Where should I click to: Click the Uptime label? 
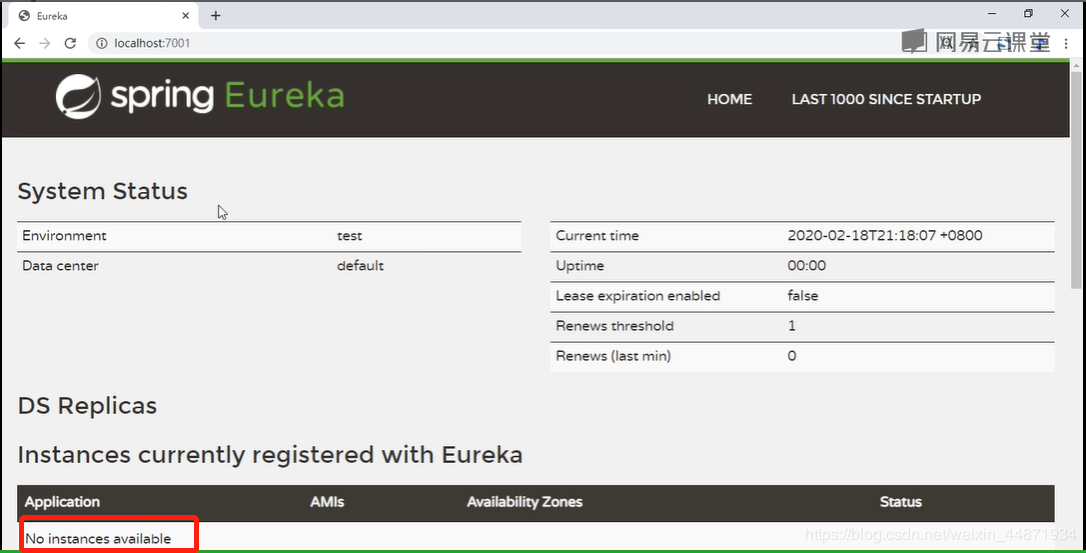point(580,265)
